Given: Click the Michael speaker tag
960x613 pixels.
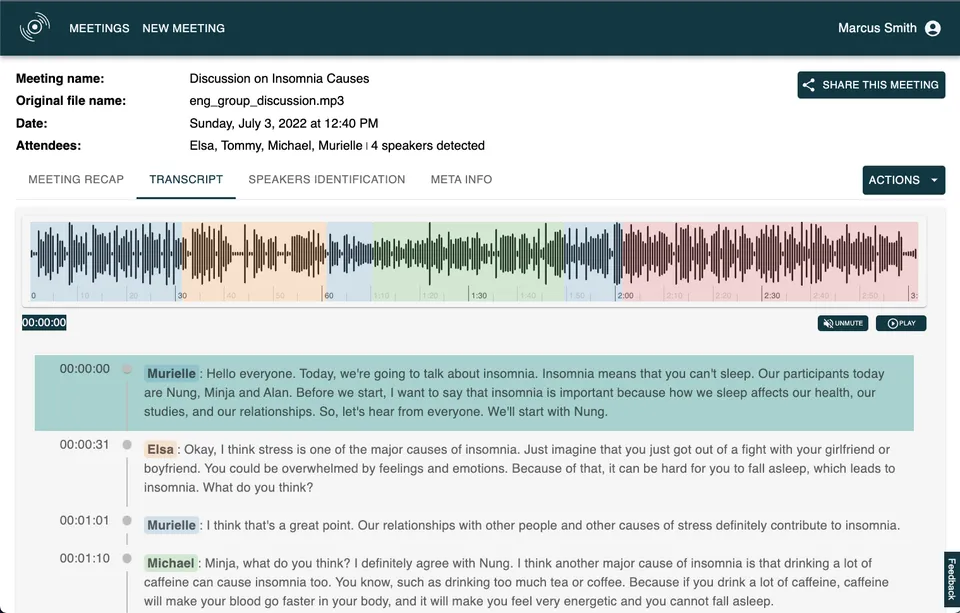Looking at the screenshot, I should (x=170, y=563).
